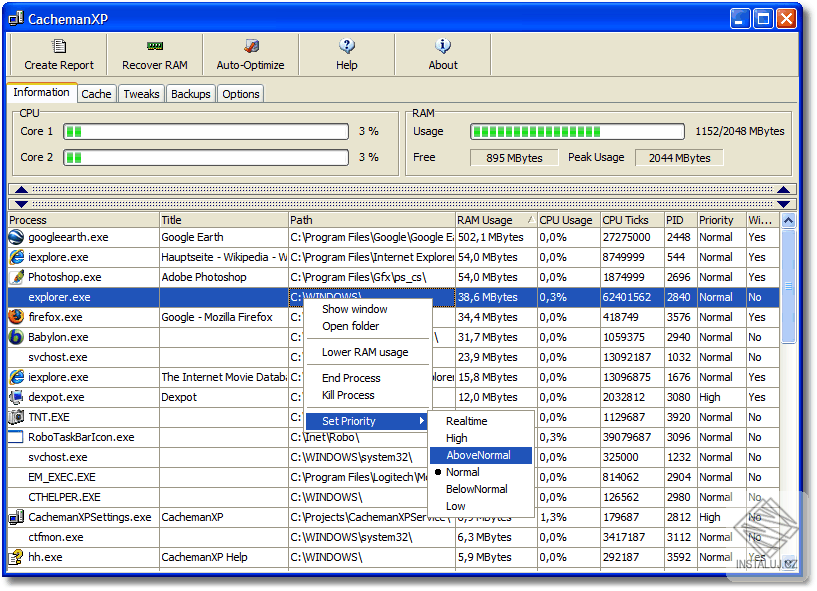
Task: Click the Create Report toolbar icon
Action: (59, 47)
